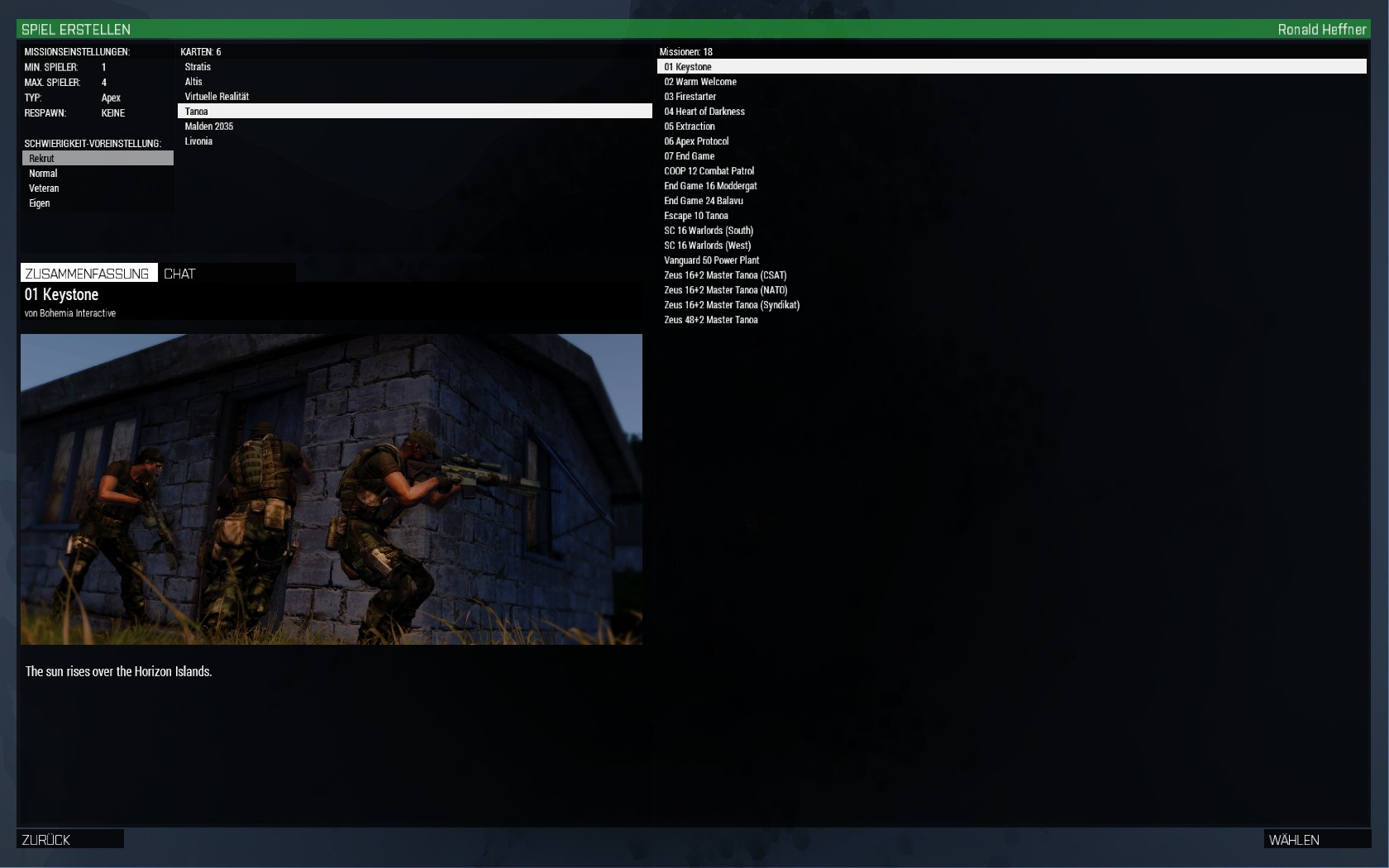The image size is (1389, 868).
Task: Select Zeus 16+2 Master Tanoa (NATO)
Action: pos(1011,290)
